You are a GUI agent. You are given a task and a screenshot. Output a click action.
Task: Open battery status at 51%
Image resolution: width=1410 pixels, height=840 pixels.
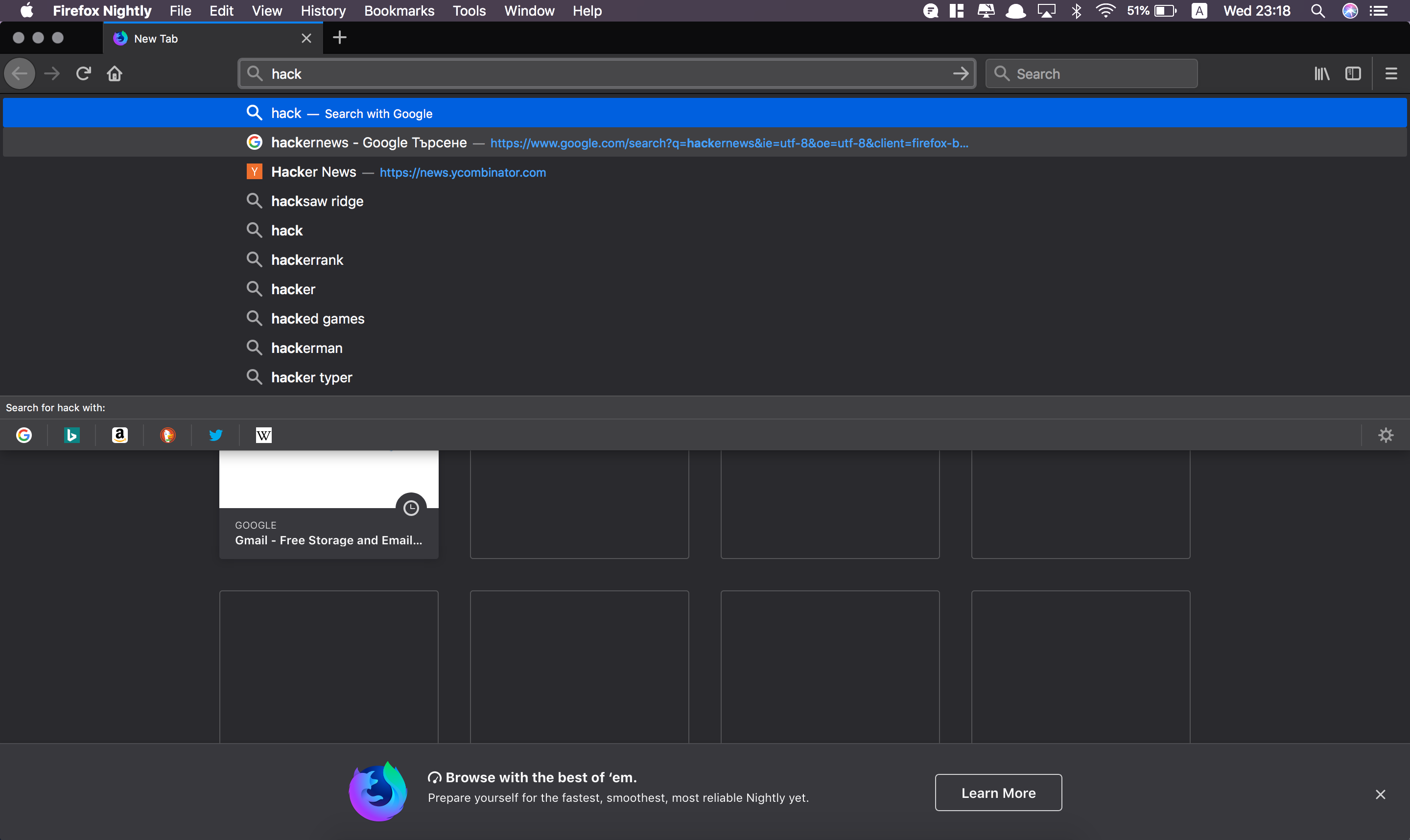[x=1151, y=11]
